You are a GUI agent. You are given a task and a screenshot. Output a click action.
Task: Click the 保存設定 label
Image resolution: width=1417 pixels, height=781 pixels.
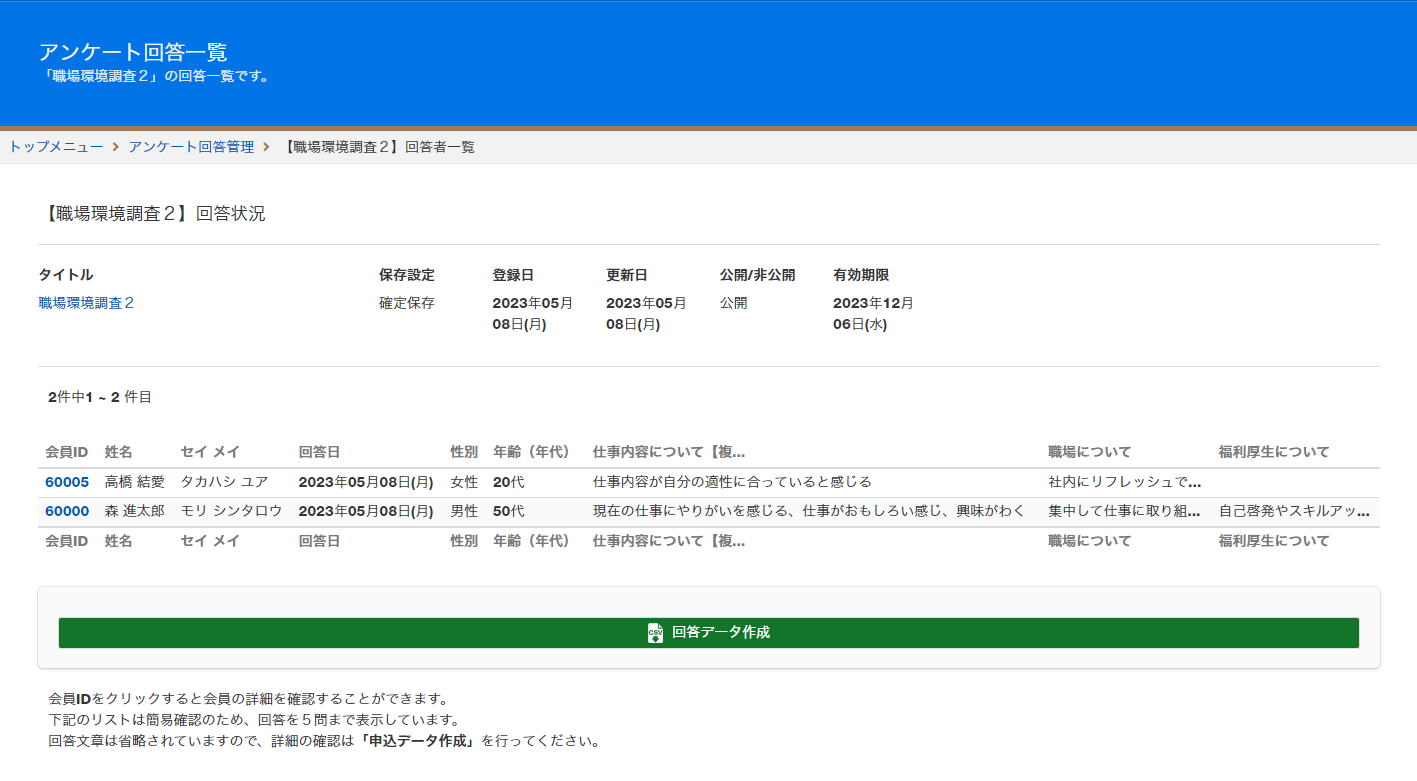(x=407, y=275)
